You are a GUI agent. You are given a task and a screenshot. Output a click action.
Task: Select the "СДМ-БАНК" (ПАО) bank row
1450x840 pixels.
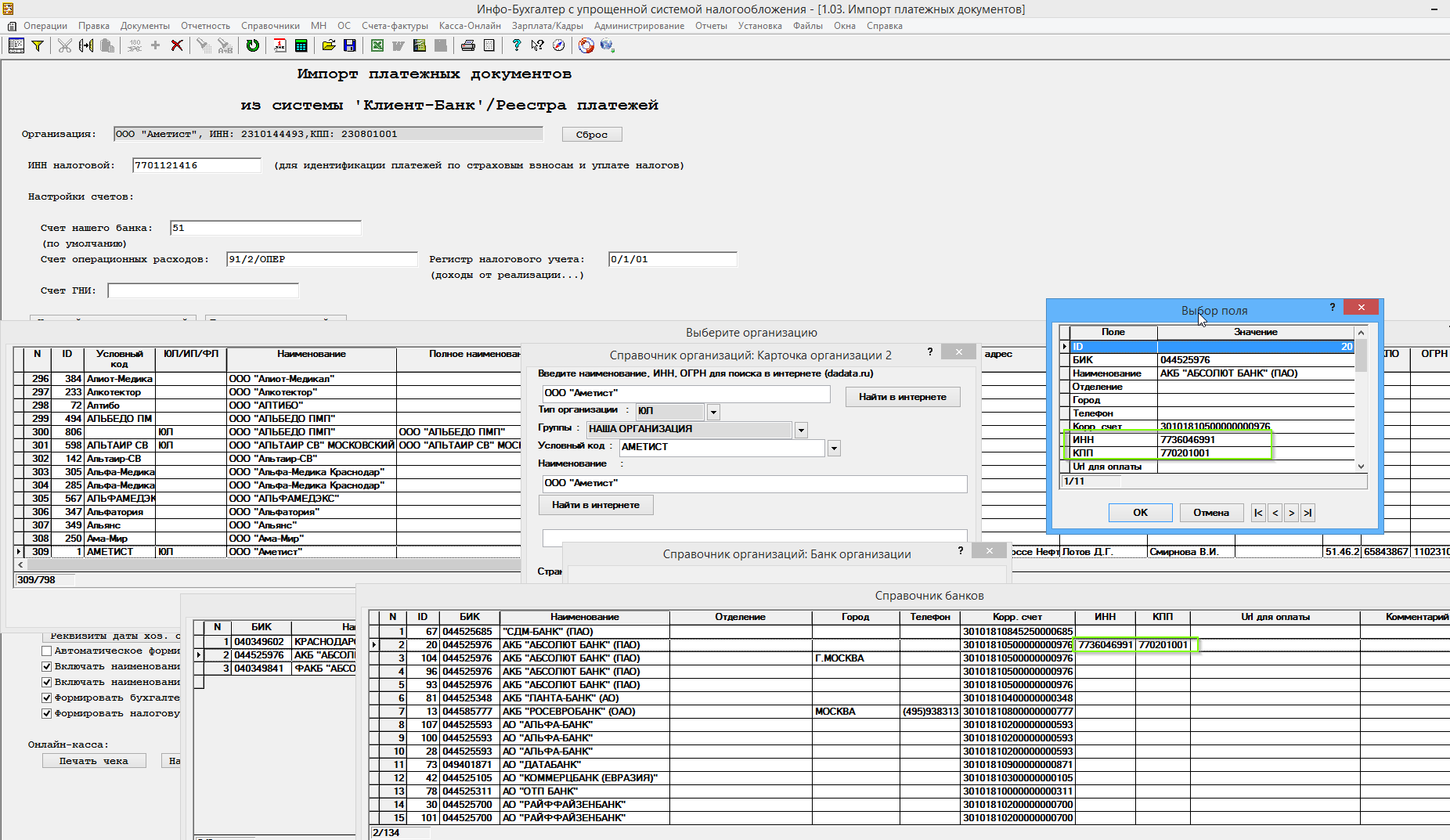[x=908, y=632]
